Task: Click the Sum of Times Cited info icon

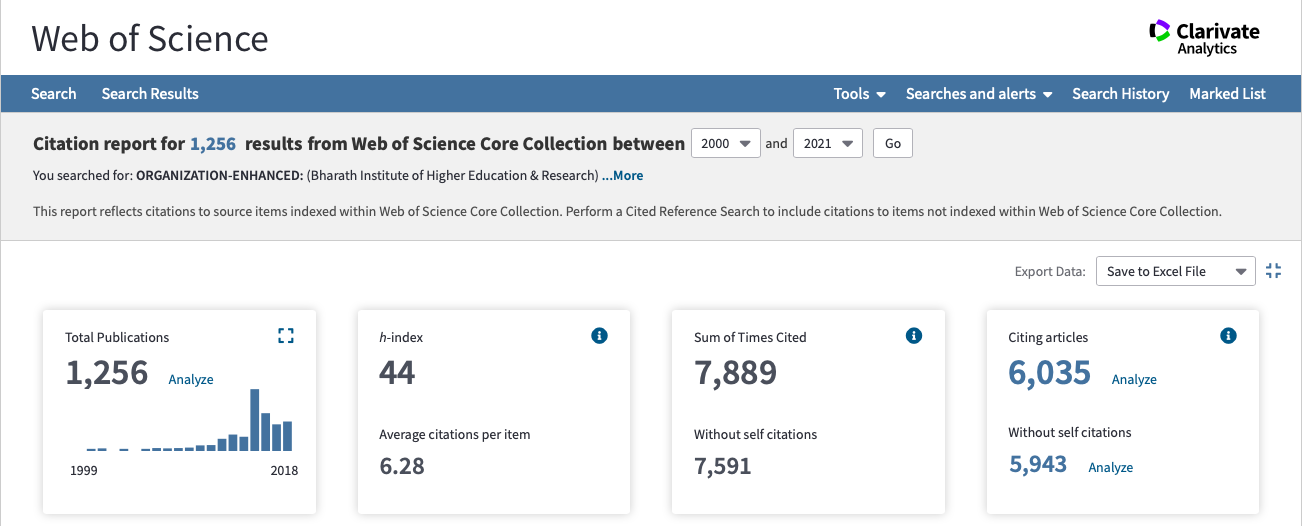Action: 913,336
